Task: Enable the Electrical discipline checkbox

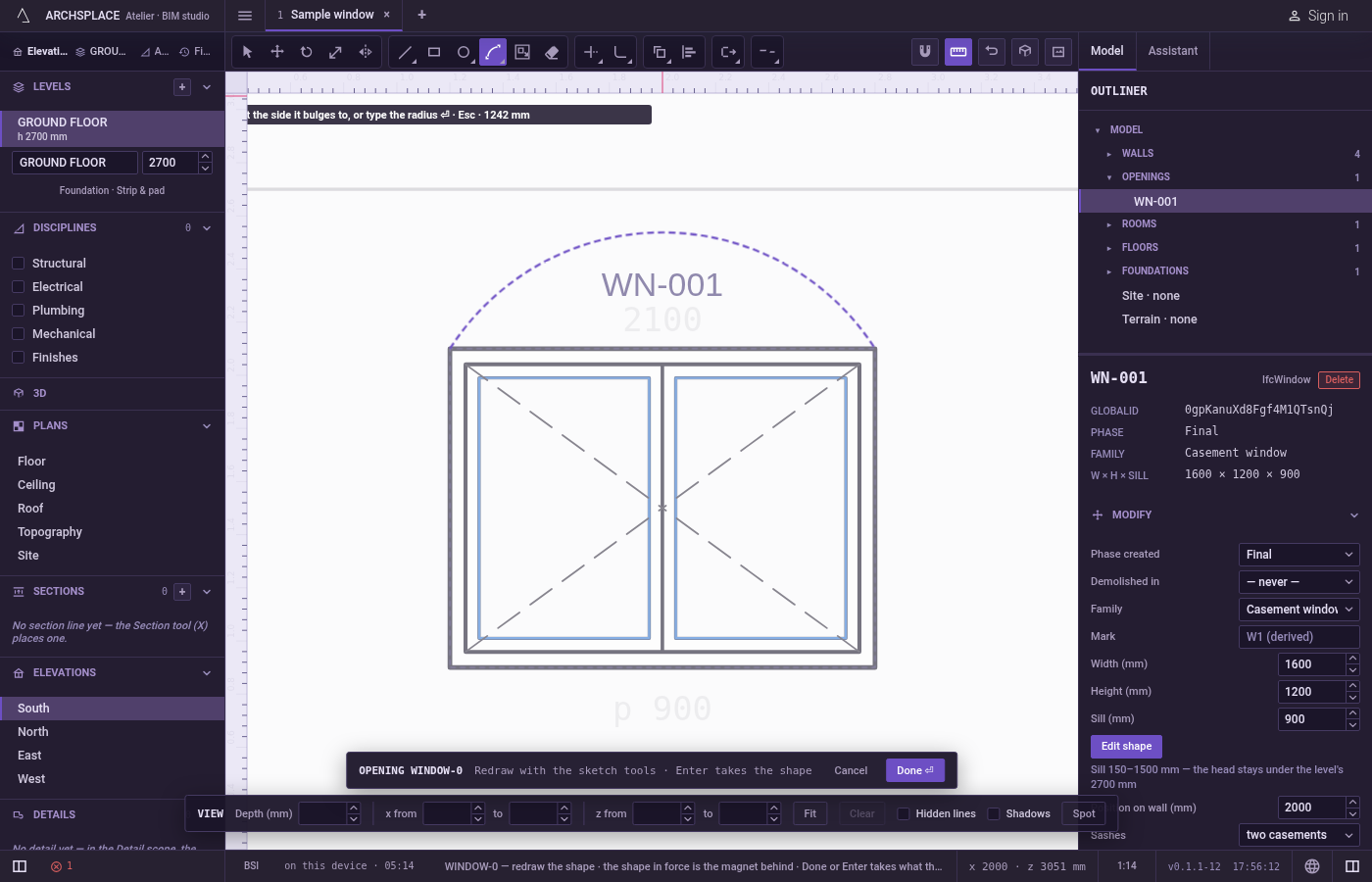Action: tap(18, 287)
